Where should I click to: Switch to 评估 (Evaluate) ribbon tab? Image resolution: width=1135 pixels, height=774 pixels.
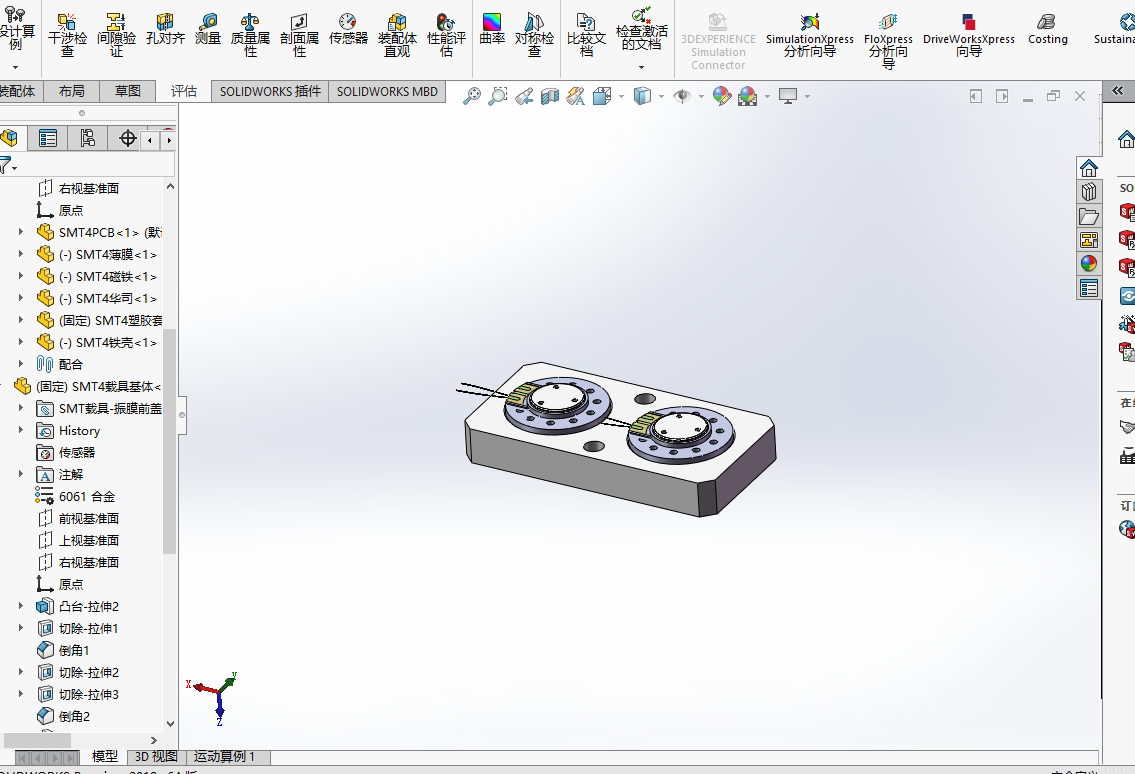183,91
